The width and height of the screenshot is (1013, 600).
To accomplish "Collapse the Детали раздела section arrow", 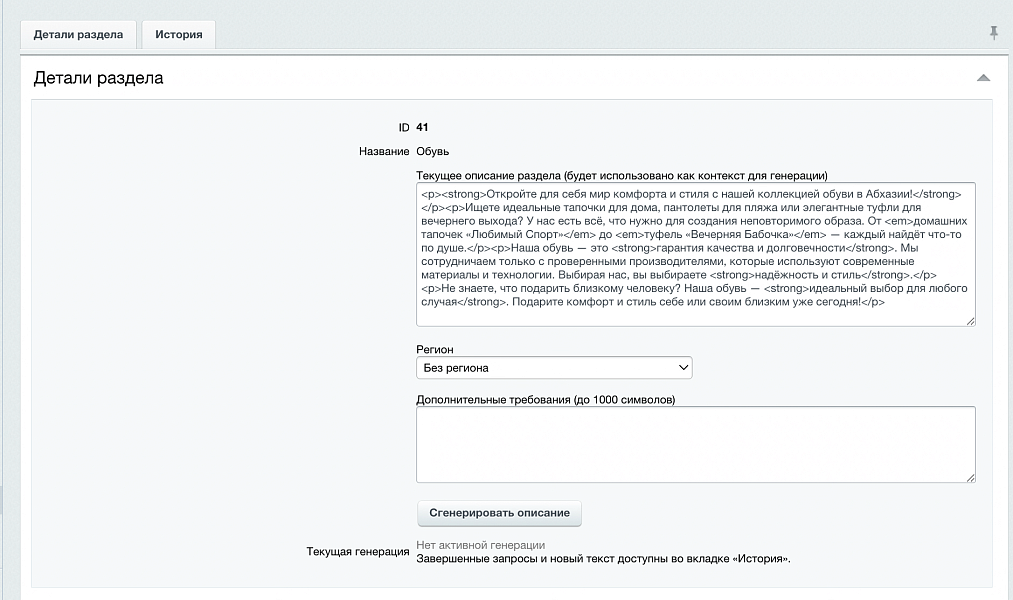I will tap(983, 78).
